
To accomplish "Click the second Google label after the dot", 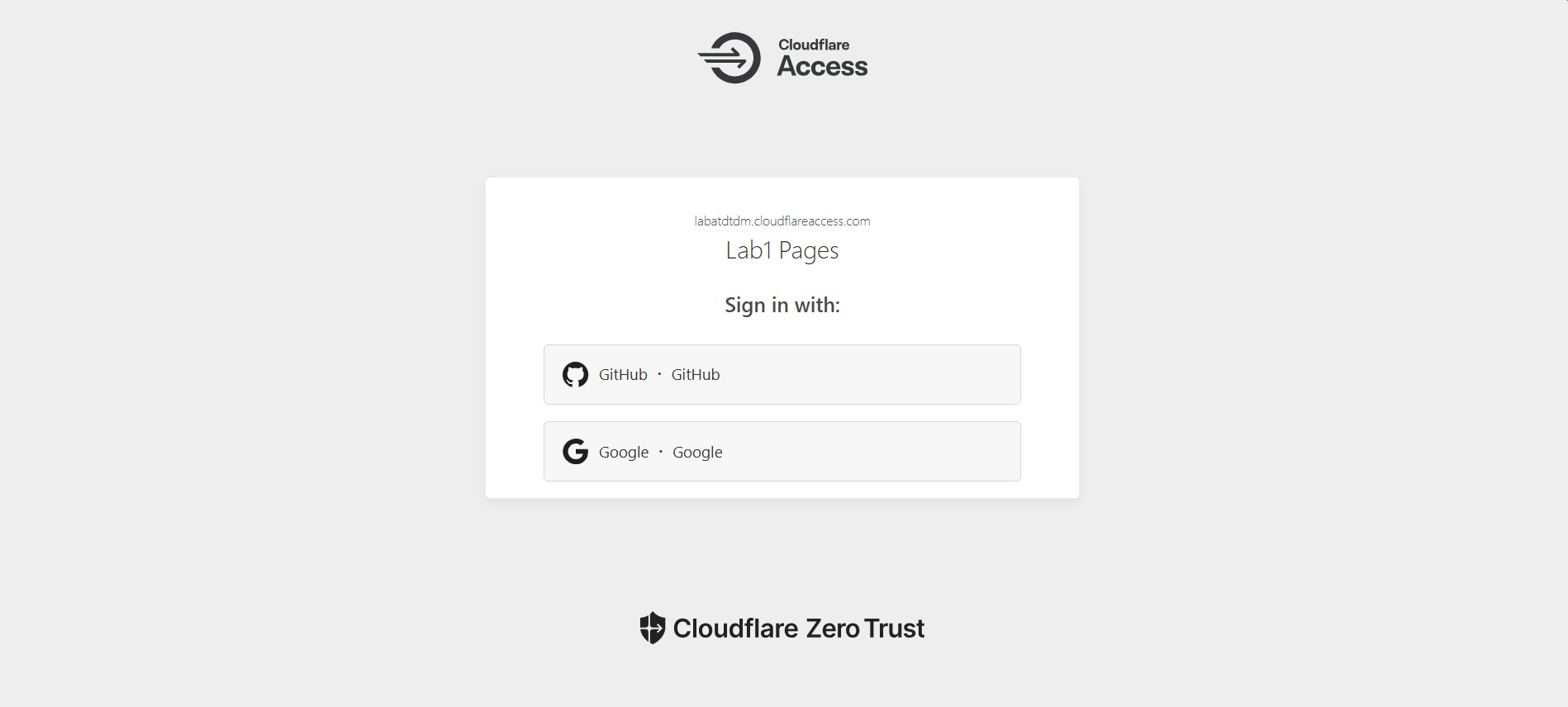I will pos(697,453).
